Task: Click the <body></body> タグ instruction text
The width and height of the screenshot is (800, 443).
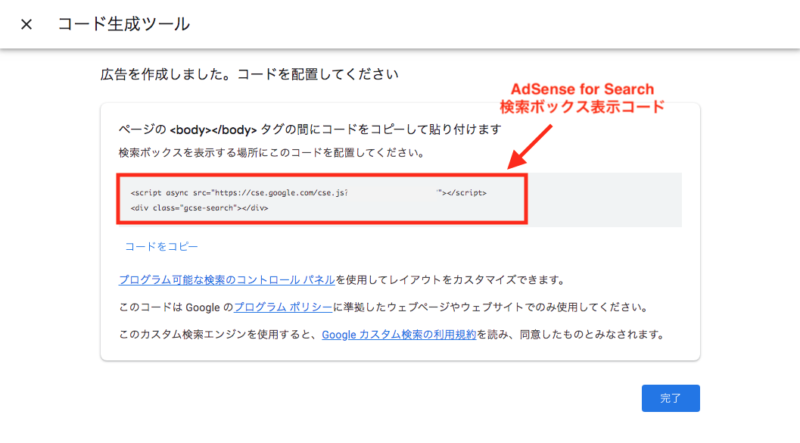Action: coord(310,130)
